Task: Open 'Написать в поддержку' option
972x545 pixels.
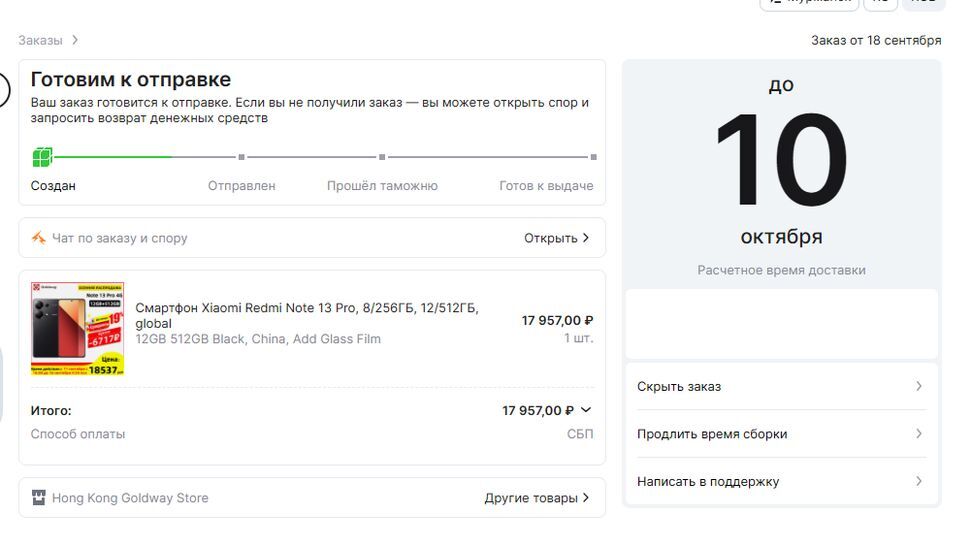Action: (708, 481)
